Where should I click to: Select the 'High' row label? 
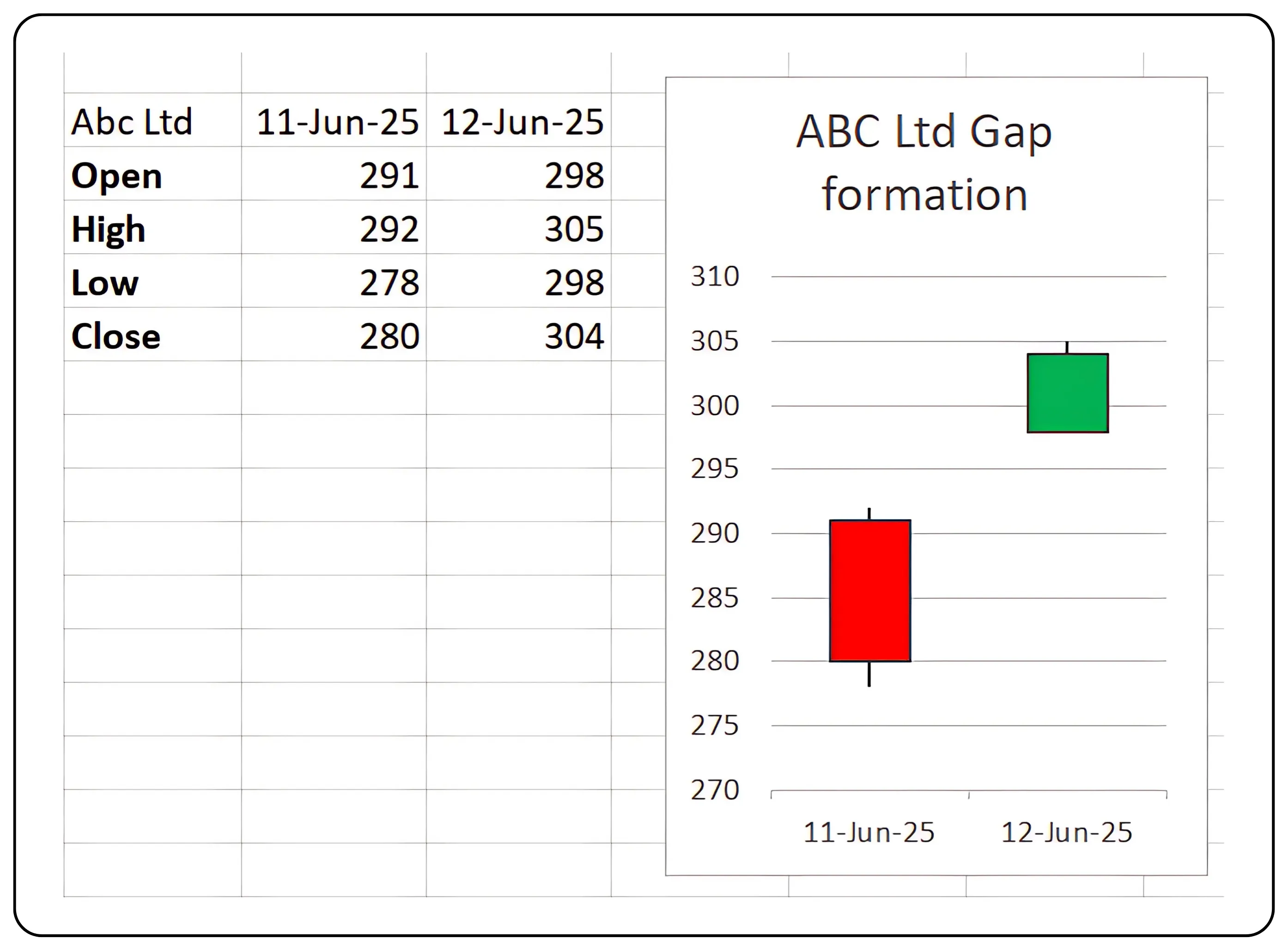[109, 229]
